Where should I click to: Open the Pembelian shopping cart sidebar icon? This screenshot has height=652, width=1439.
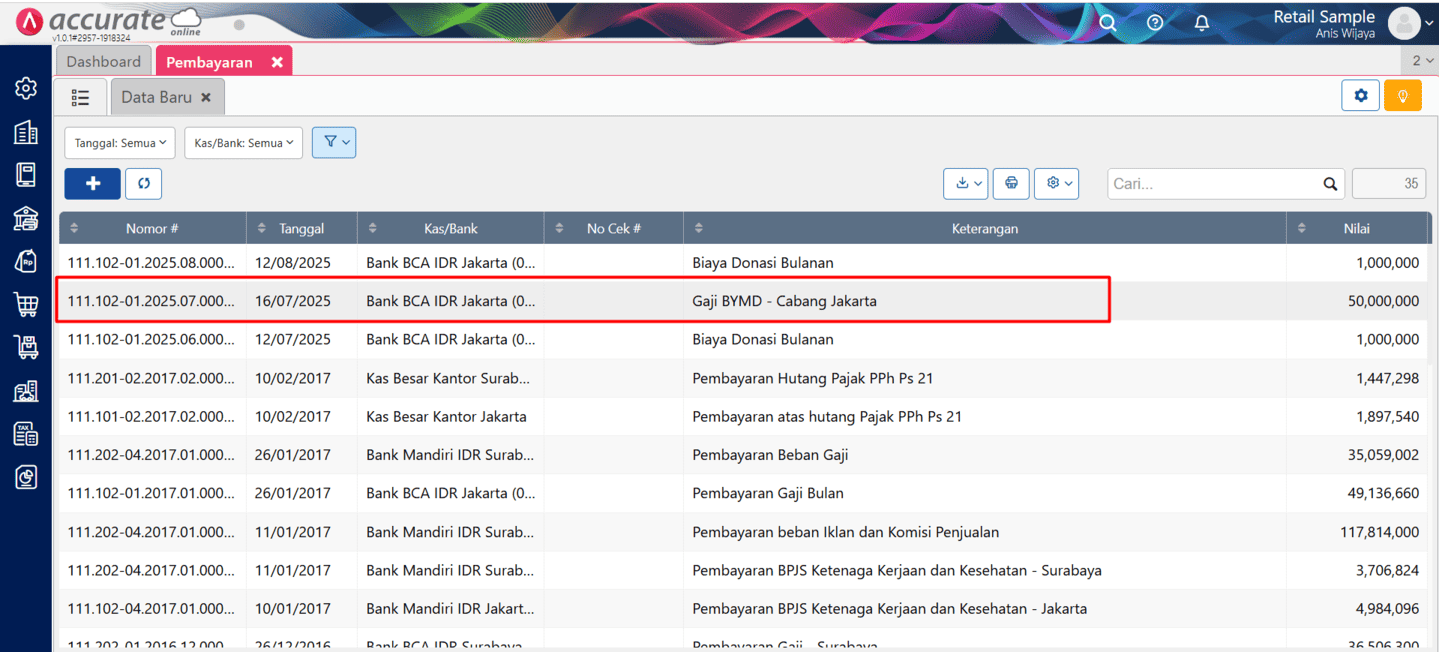point(25,304)
